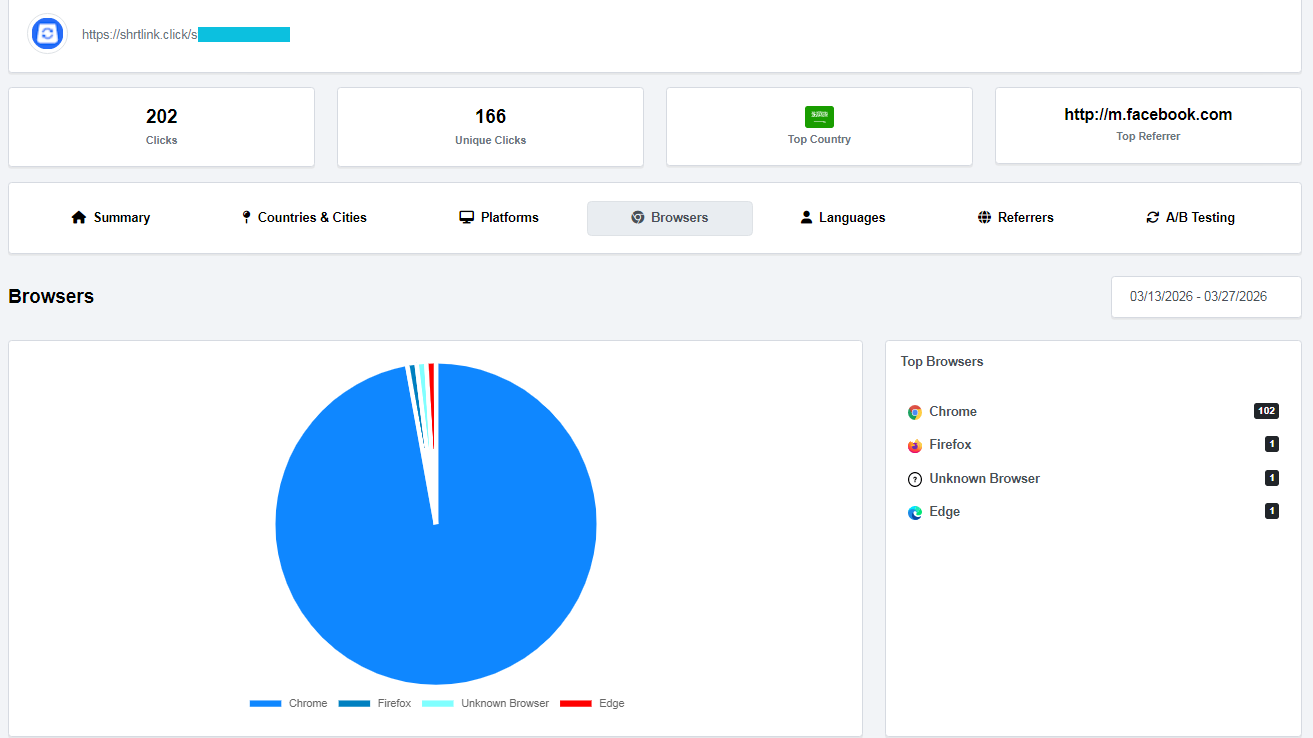Open the A/B Testing tab
Viewport: 1313px width, 738px height.
(1190, 217)
